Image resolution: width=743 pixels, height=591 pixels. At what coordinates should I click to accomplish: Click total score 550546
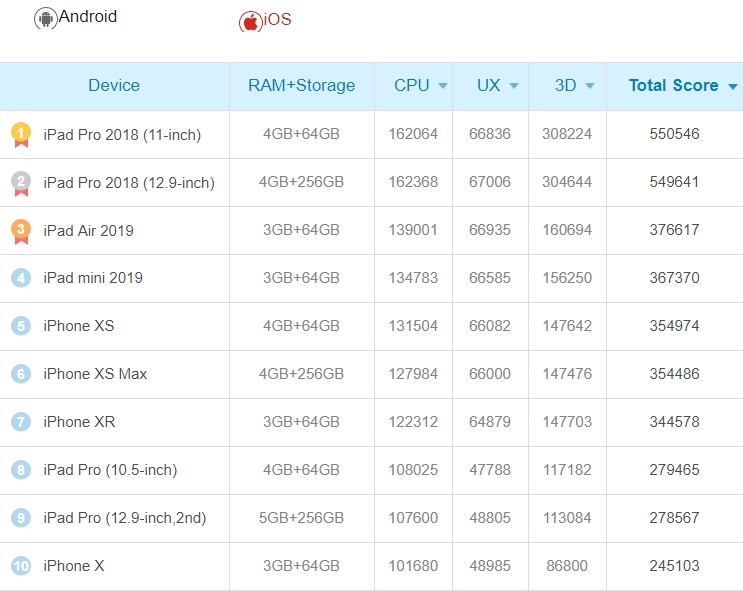[674, 134]
